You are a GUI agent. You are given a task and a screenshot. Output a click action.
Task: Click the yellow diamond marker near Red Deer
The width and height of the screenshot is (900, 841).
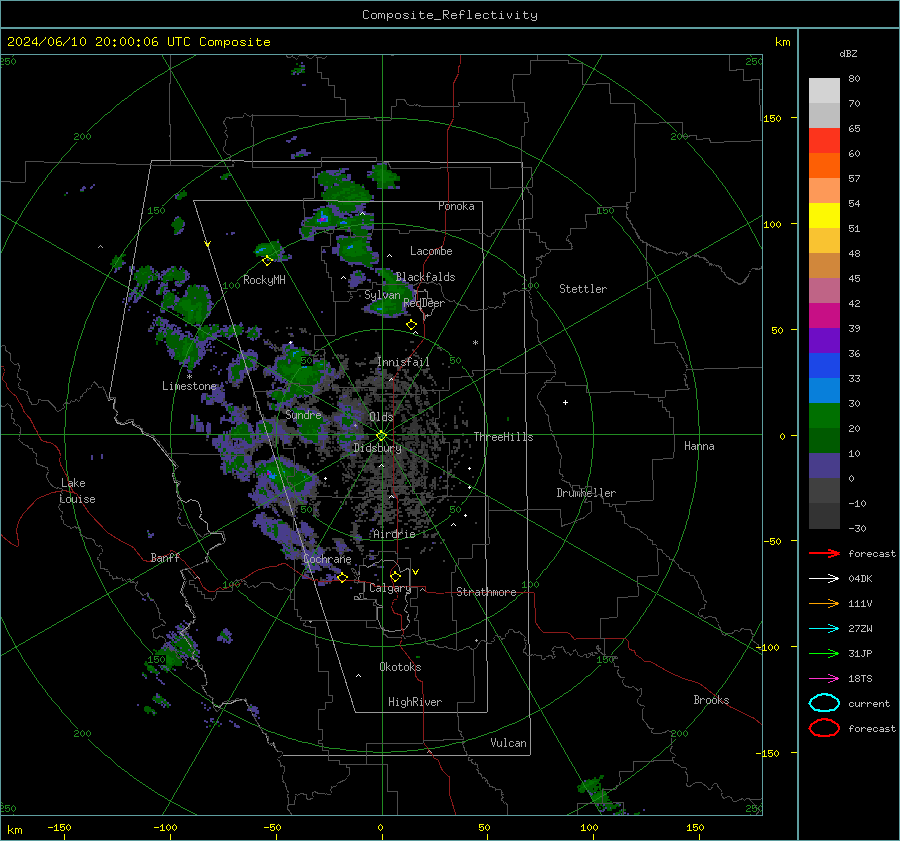point(412,325)
